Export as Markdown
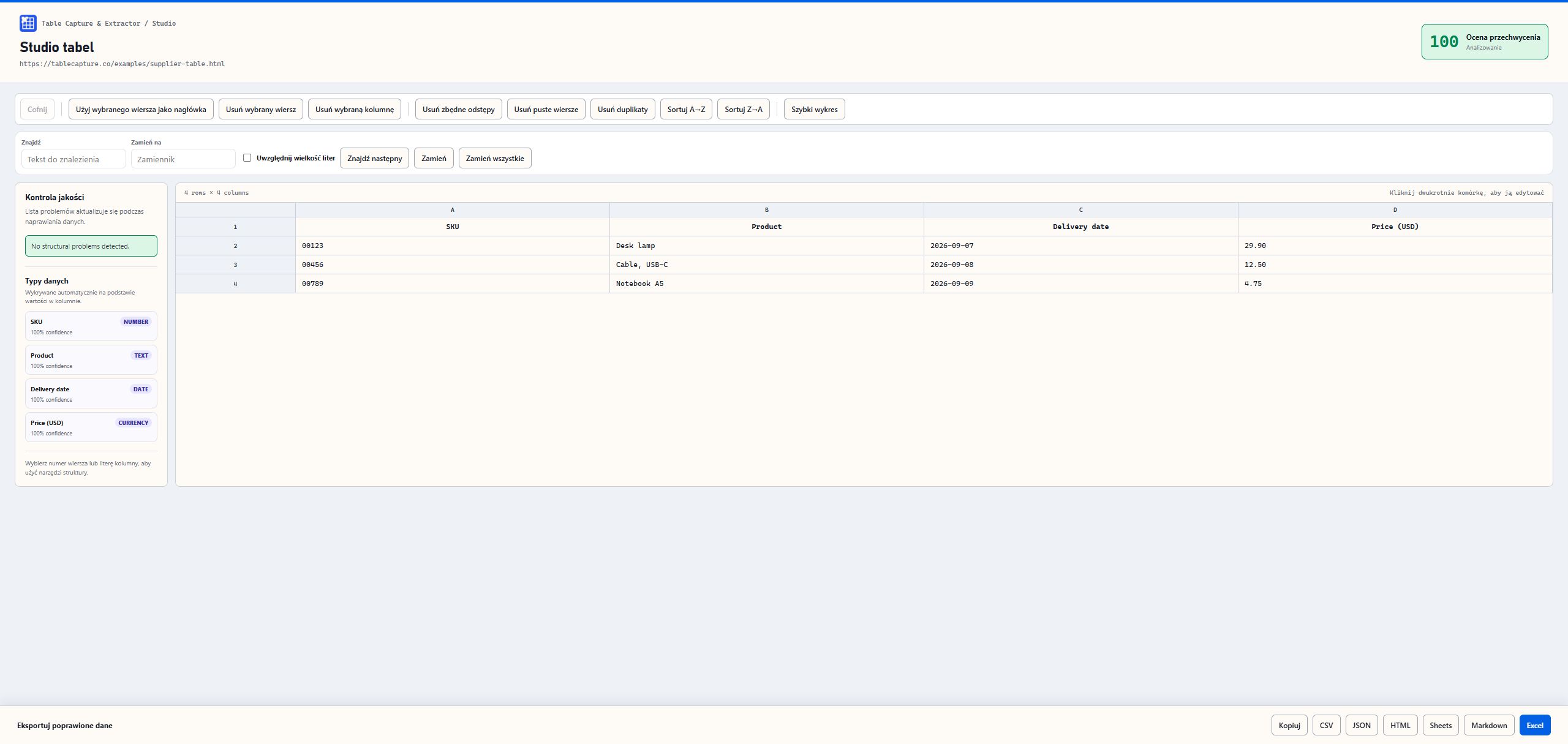Viewport: 1568px width, 744px height. [x=1489, y=725]
